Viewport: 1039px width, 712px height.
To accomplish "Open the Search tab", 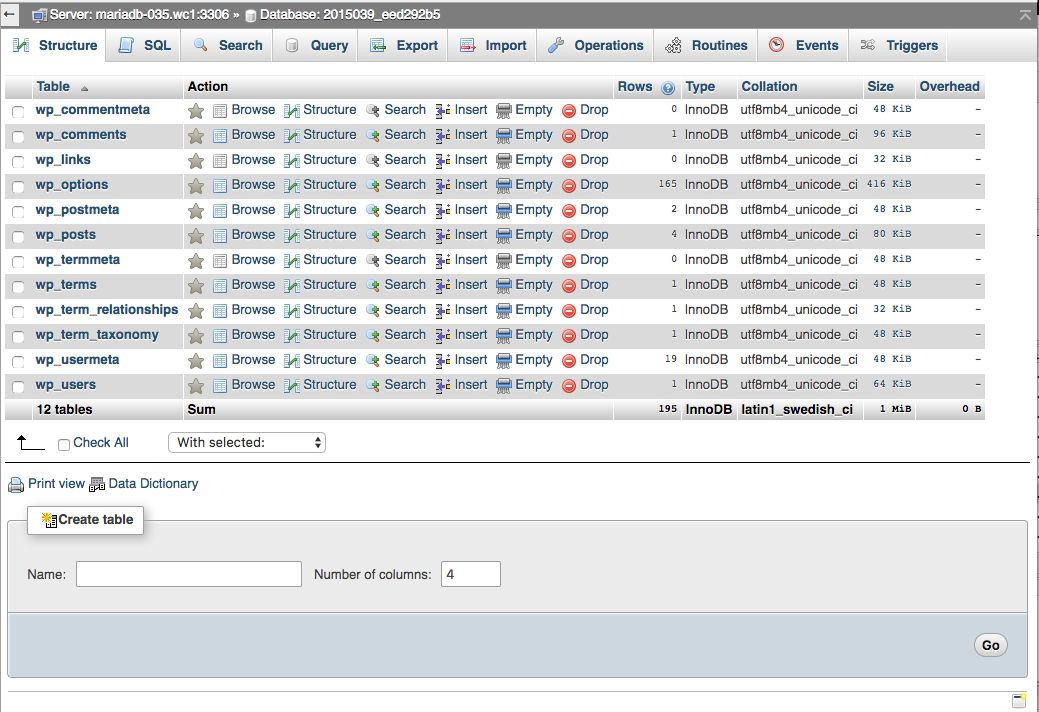I will click(x=227, y=46).
